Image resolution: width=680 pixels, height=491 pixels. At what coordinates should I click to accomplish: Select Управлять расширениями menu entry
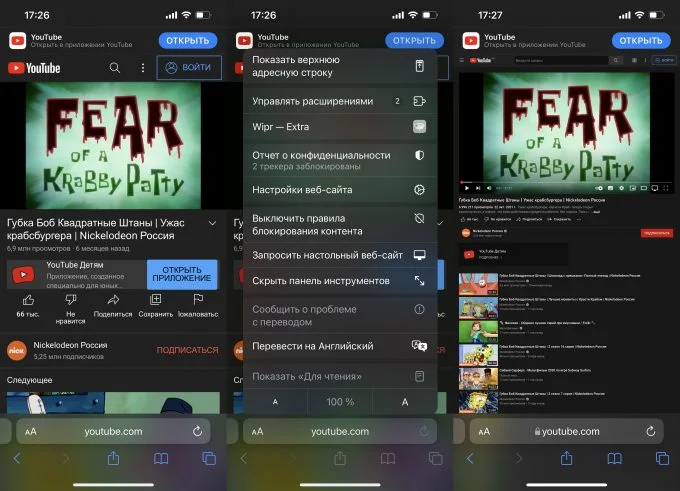[340, 101]
